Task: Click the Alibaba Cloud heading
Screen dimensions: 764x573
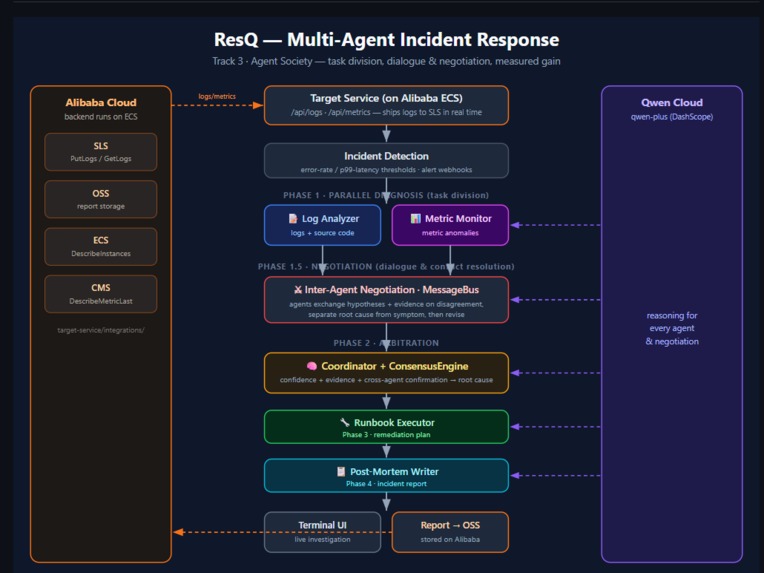Action: pos(101,102)
